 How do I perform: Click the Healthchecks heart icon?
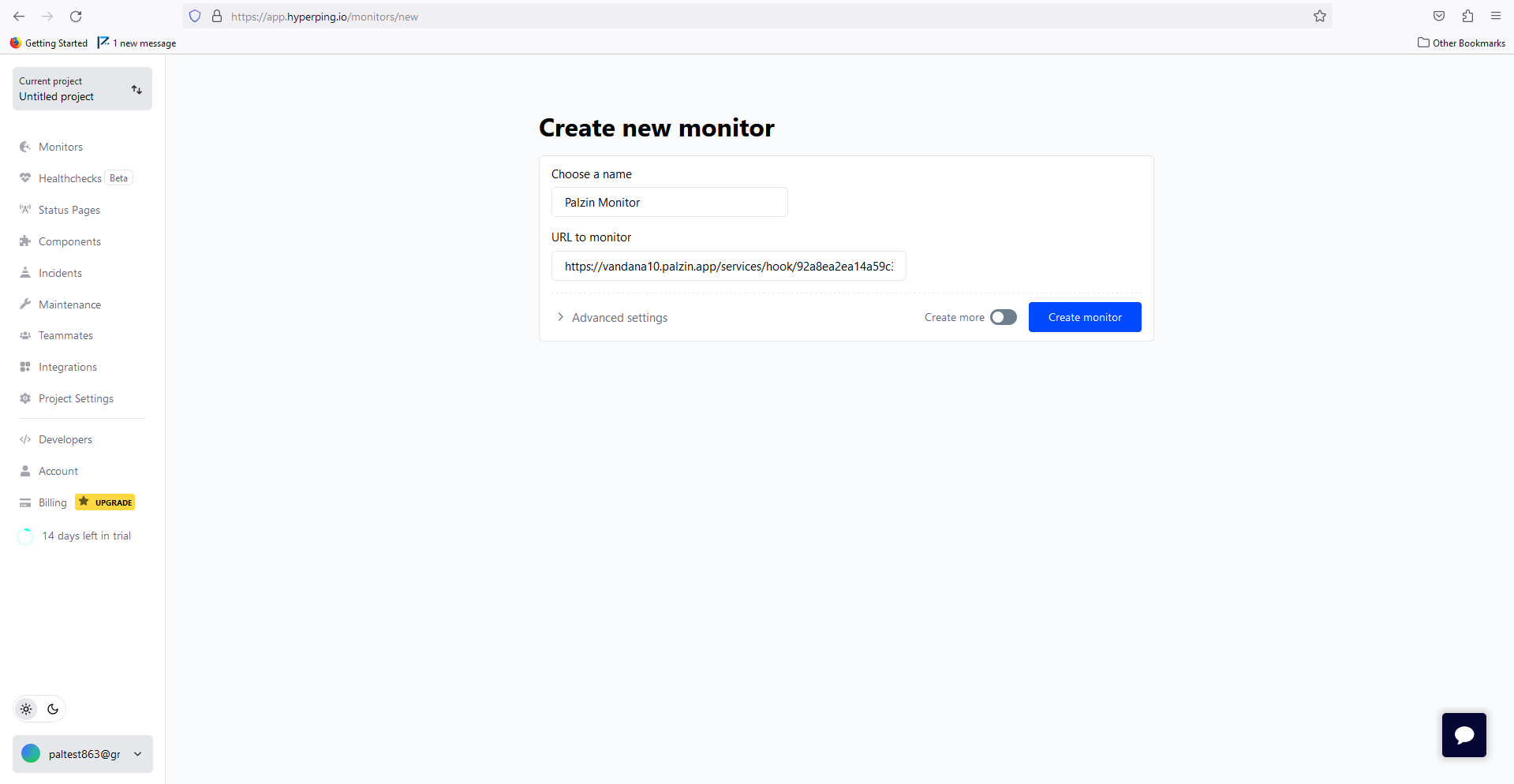coord(25,178)
